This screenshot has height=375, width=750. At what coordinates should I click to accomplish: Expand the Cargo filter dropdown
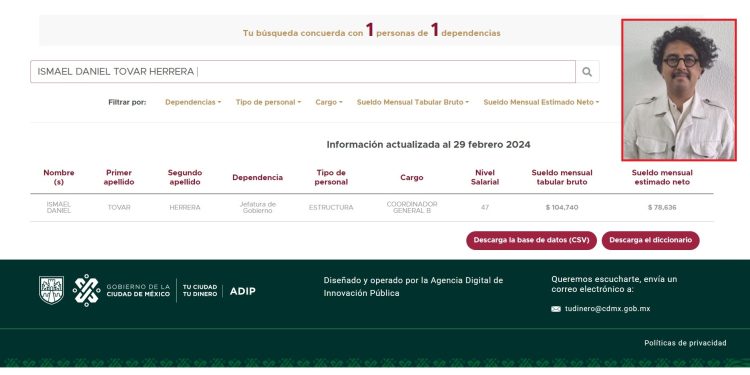point(329,102)
